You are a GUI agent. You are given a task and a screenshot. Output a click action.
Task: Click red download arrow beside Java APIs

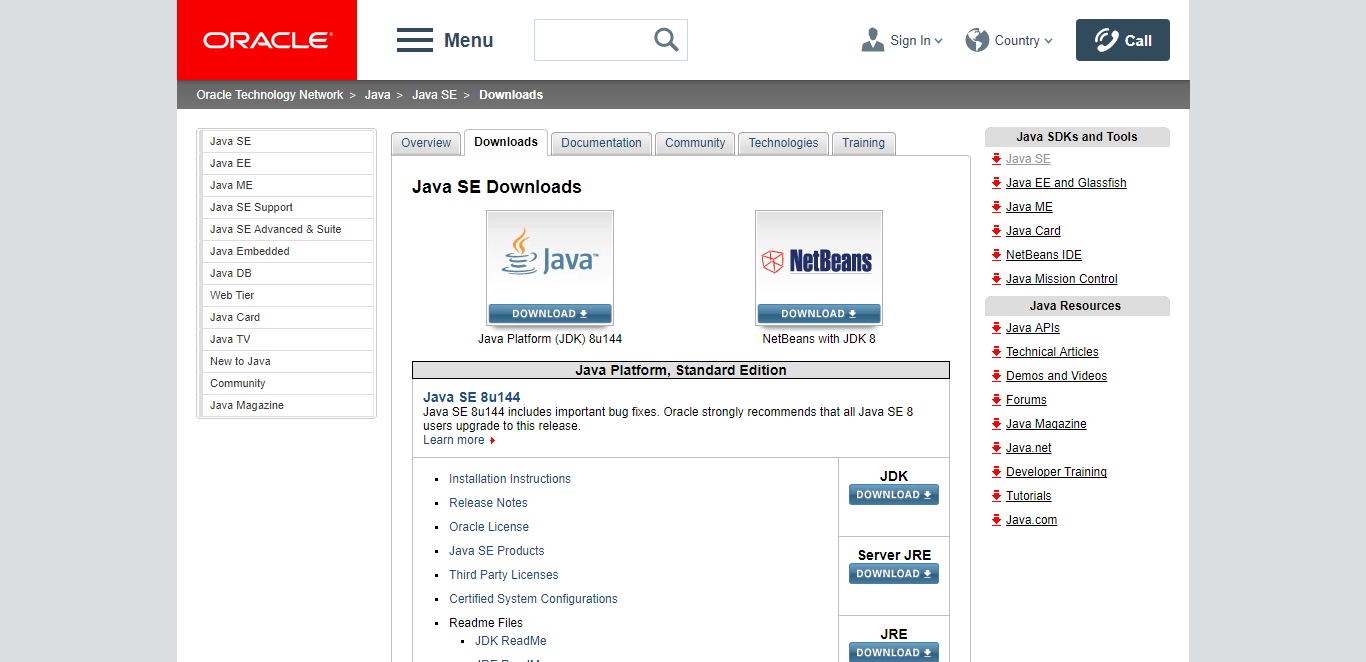[996, 328]
